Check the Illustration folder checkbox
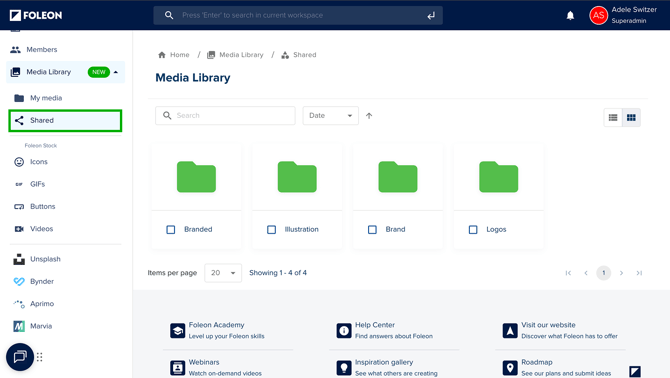The width and height of the screenshot is (670, 378). pyautogui.click(x=271, y=230)
